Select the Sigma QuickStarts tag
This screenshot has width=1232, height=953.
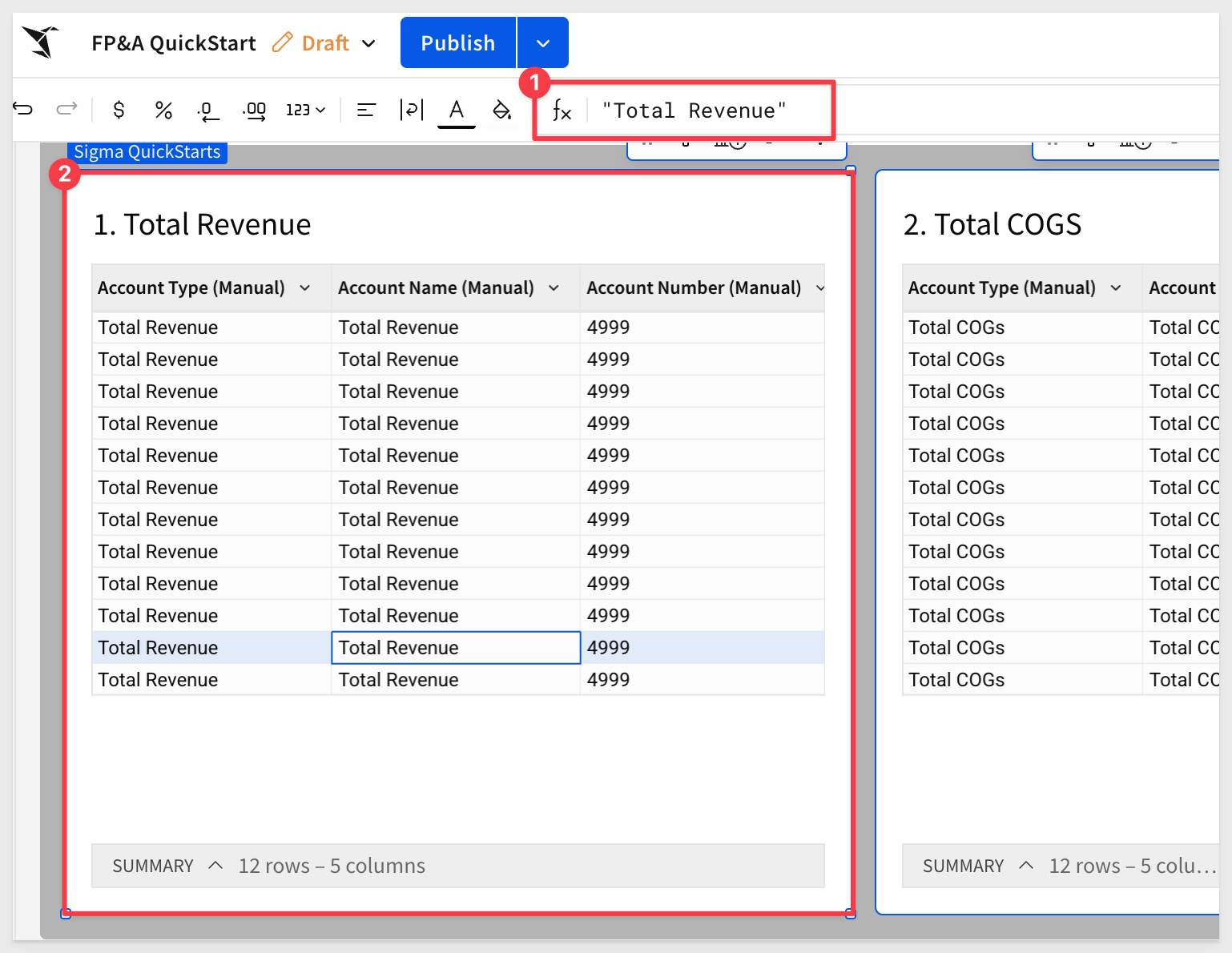click(147, 152)
